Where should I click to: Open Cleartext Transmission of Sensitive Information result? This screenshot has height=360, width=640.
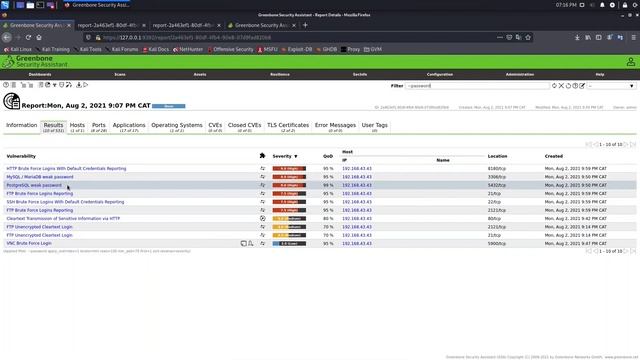(x=63, y=218)
